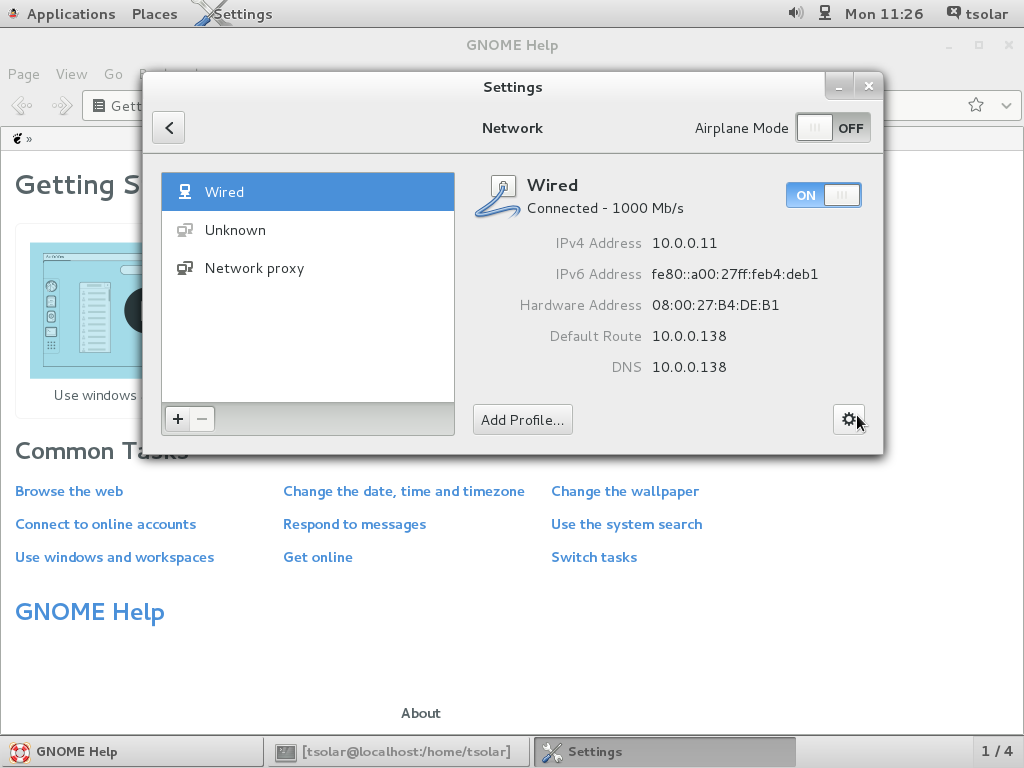Viewport: 1024px width, 768px height.
Task: Go back using the Settings back arrow
Action: (x=168, y=127)
